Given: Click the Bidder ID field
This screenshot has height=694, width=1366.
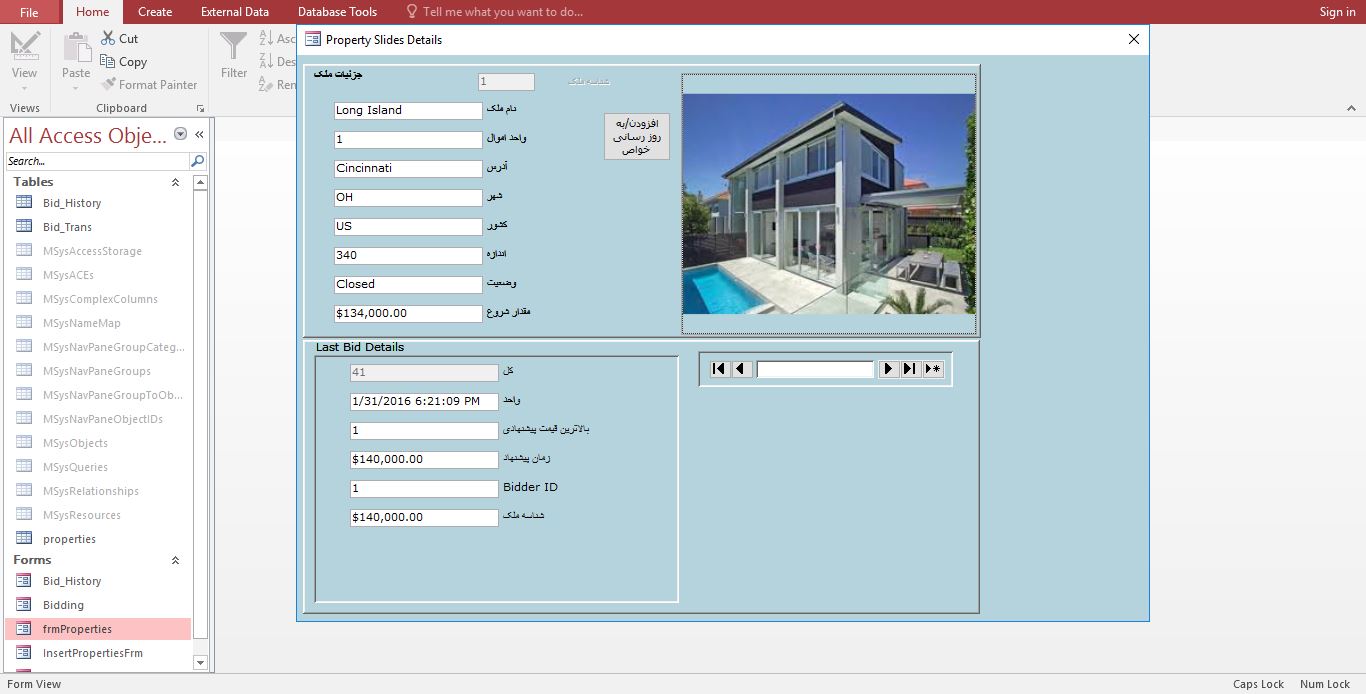Looking at the screenshot, I should (x=424, y=489).
